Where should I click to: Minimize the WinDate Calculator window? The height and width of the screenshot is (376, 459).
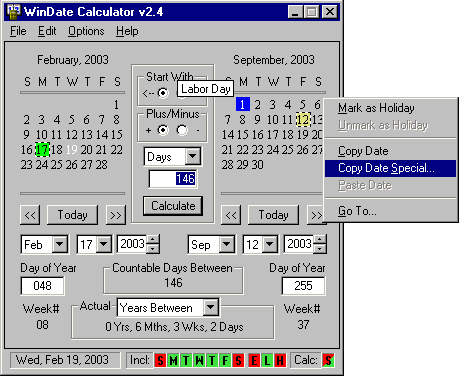pyautogui.click(x=295, y=12)
